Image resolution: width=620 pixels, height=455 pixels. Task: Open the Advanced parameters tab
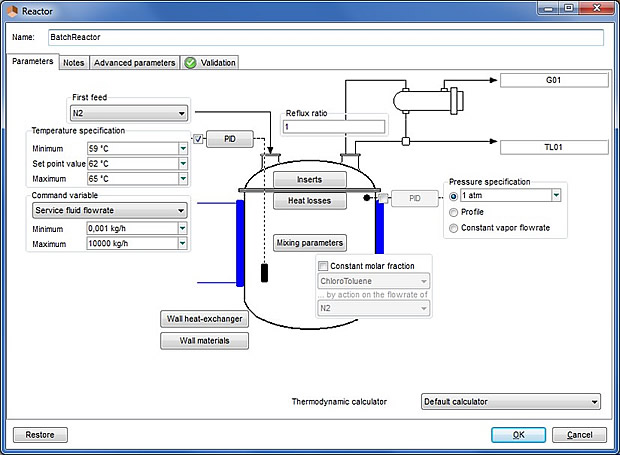pos(134,63)
